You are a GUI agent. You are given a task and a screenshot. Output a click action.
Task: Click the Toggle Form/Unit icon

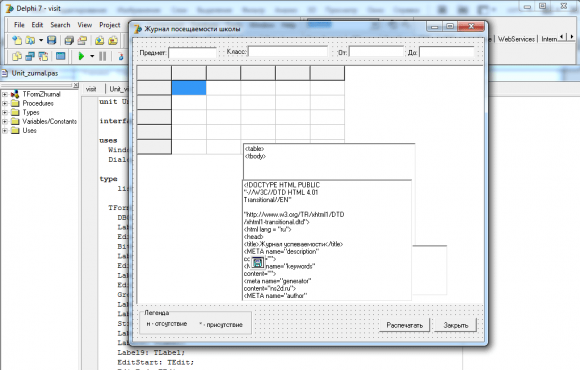click(x=43, y=56)
